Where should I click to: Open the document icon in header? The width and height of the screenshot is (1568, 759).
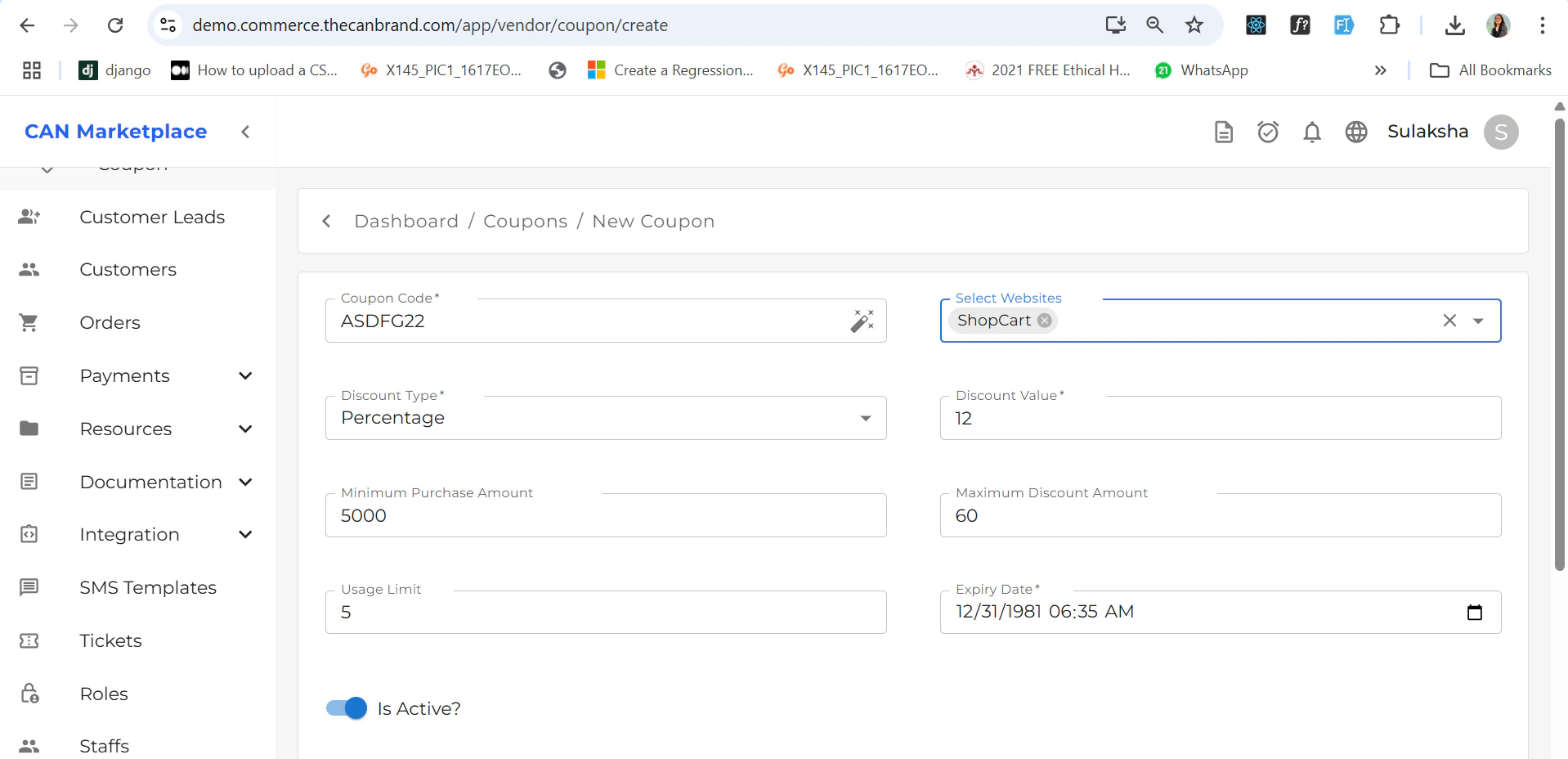click(x=1223, y=132)
